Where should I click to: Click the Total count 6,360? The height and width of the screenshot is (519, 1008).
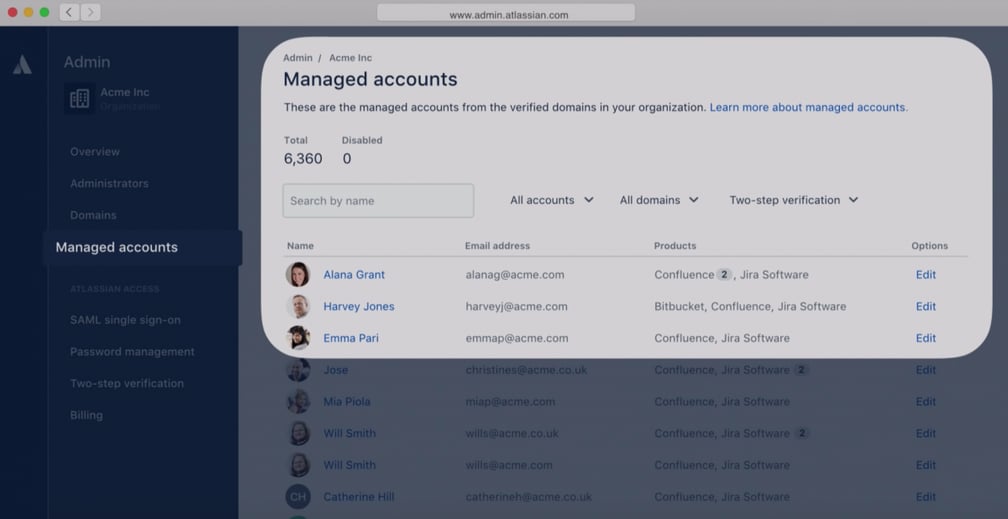(303, 159)
